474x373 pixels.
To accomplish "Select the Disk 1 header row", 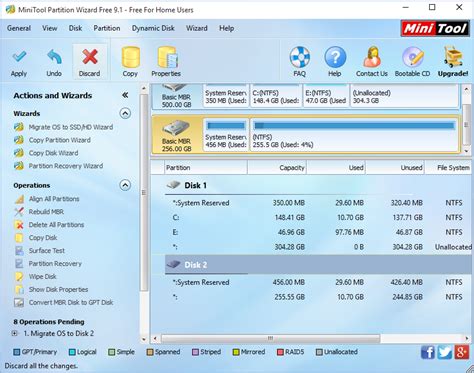I will (x=318, y=185).
